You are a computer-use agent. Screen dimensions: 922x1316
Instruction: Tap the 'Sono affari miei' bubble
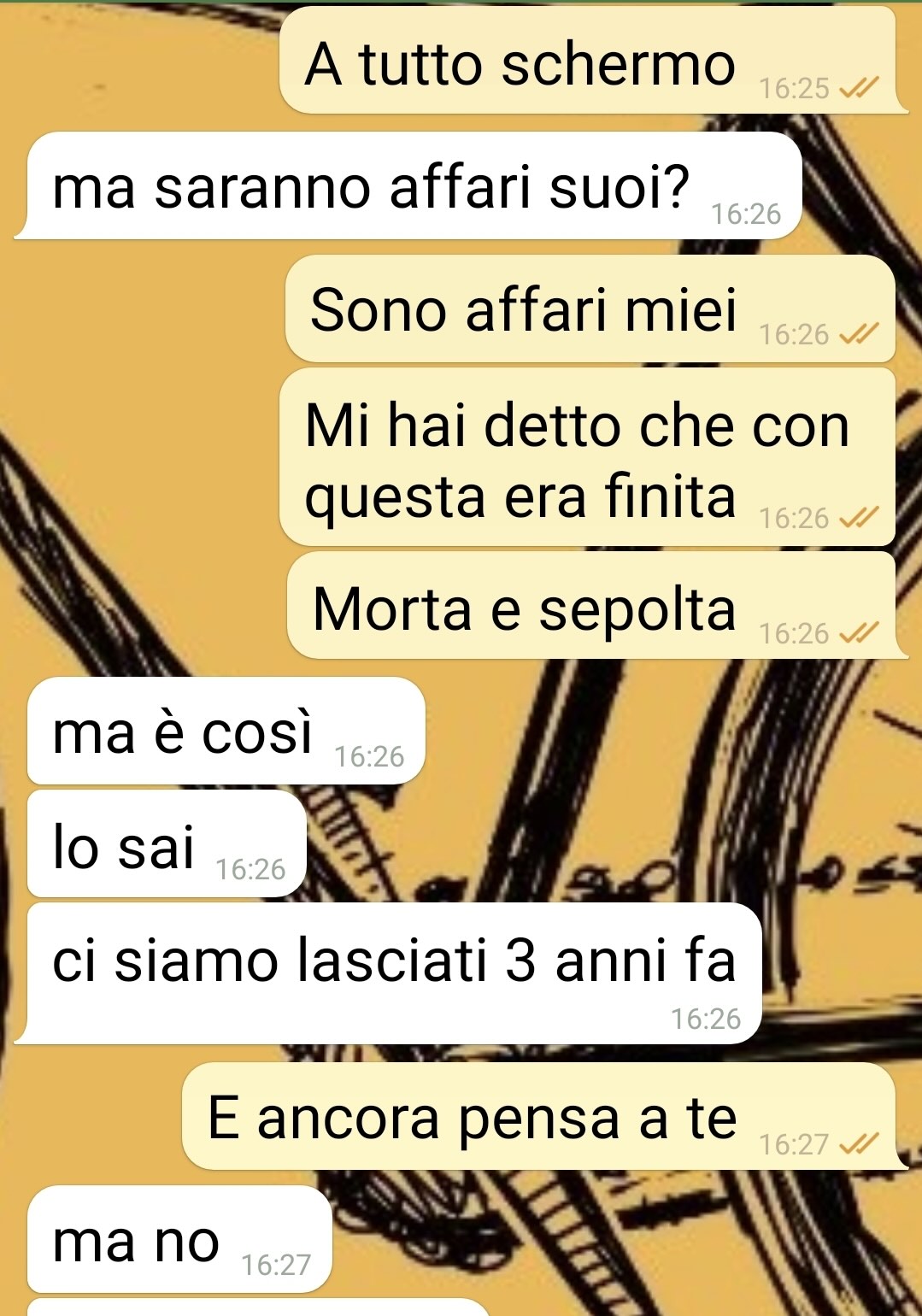coord(590,308)
